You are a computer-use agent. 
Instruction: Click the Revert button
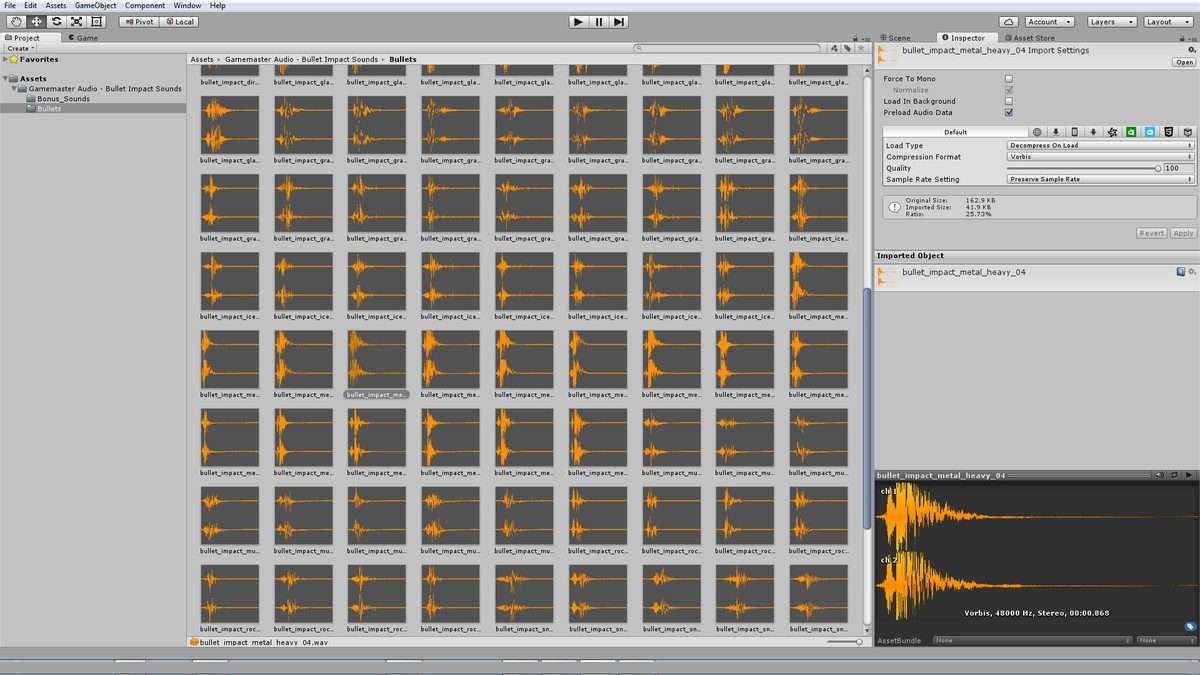(1152, 233)
